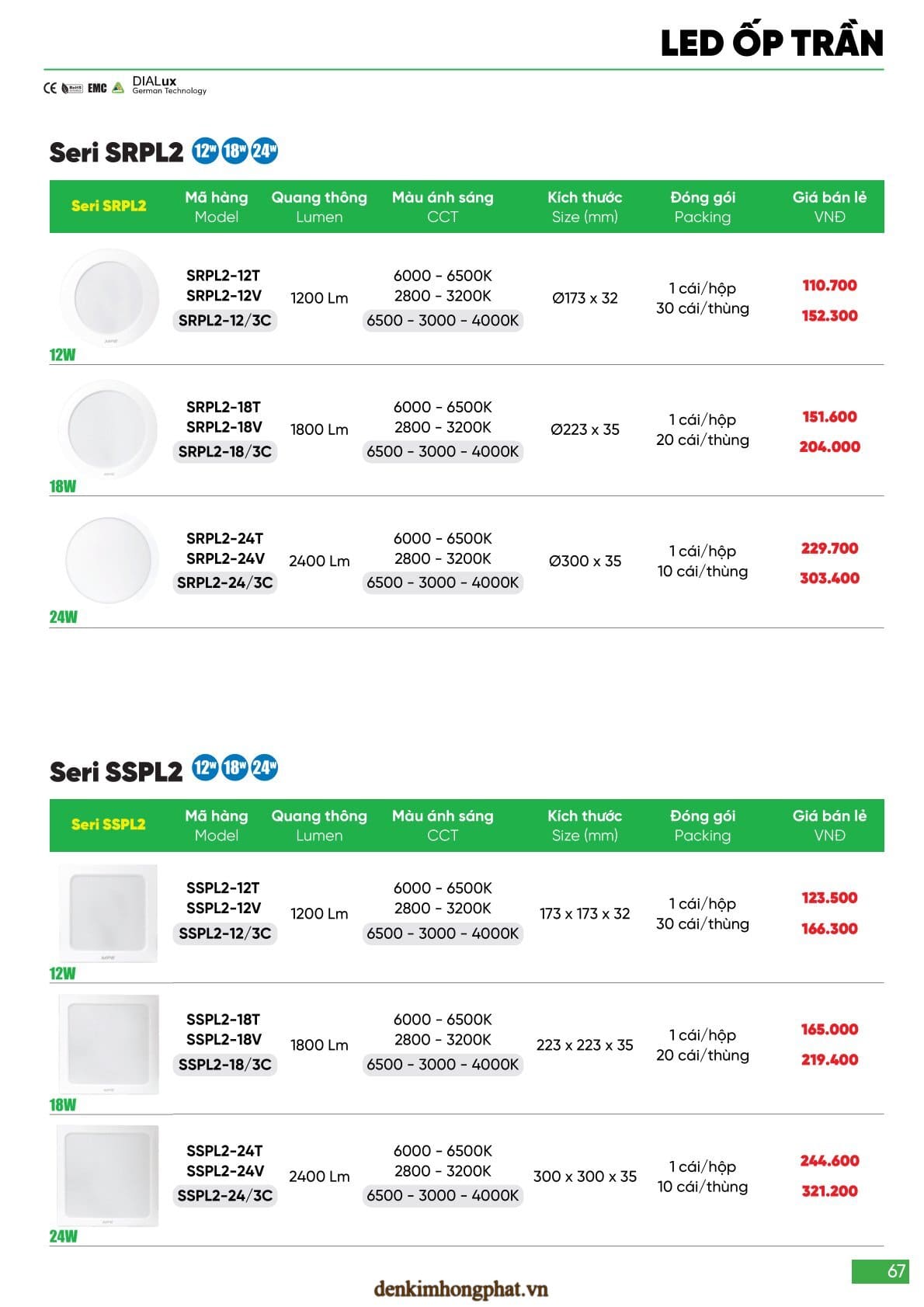
Task: Click the round 24W SRPL2 lamp image
Action: coord(109,560)
